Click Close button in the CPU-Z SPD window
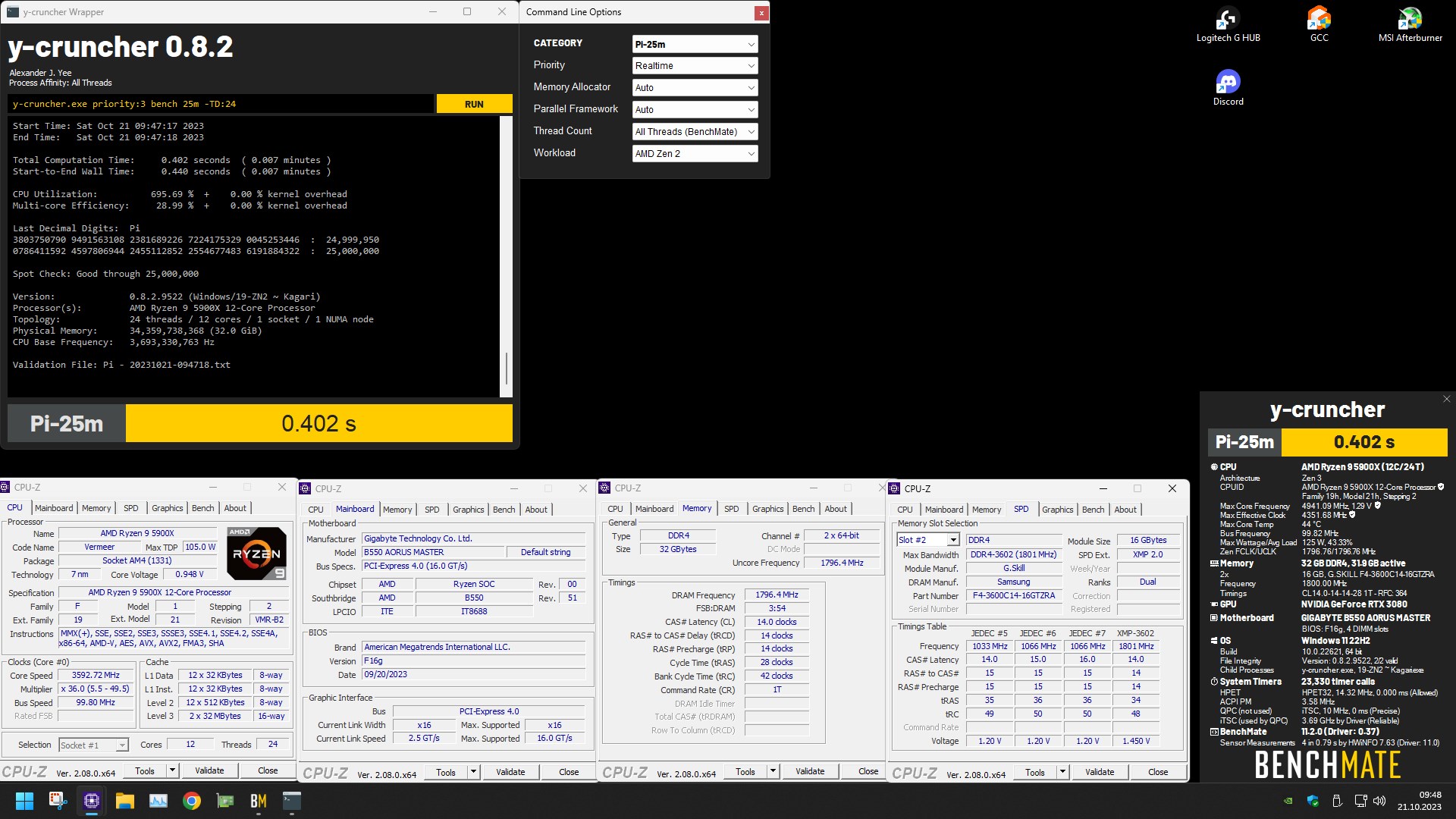 point(1158,772)
